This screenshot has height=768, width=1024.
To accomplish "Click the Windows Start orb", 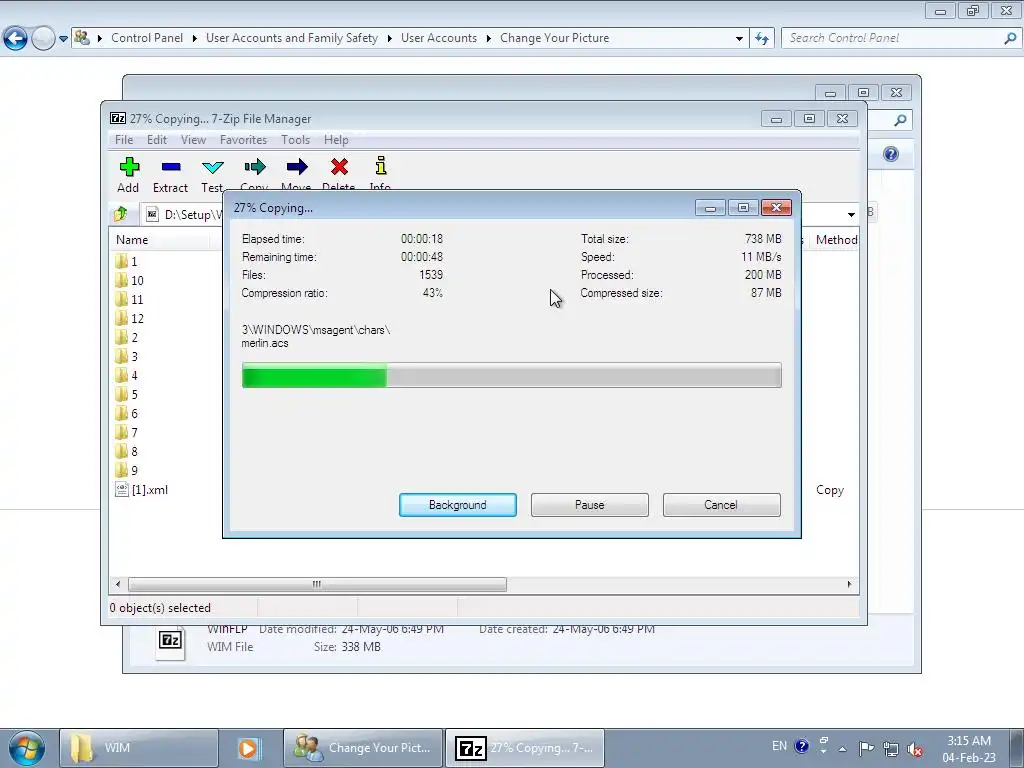I will [27, 748].
